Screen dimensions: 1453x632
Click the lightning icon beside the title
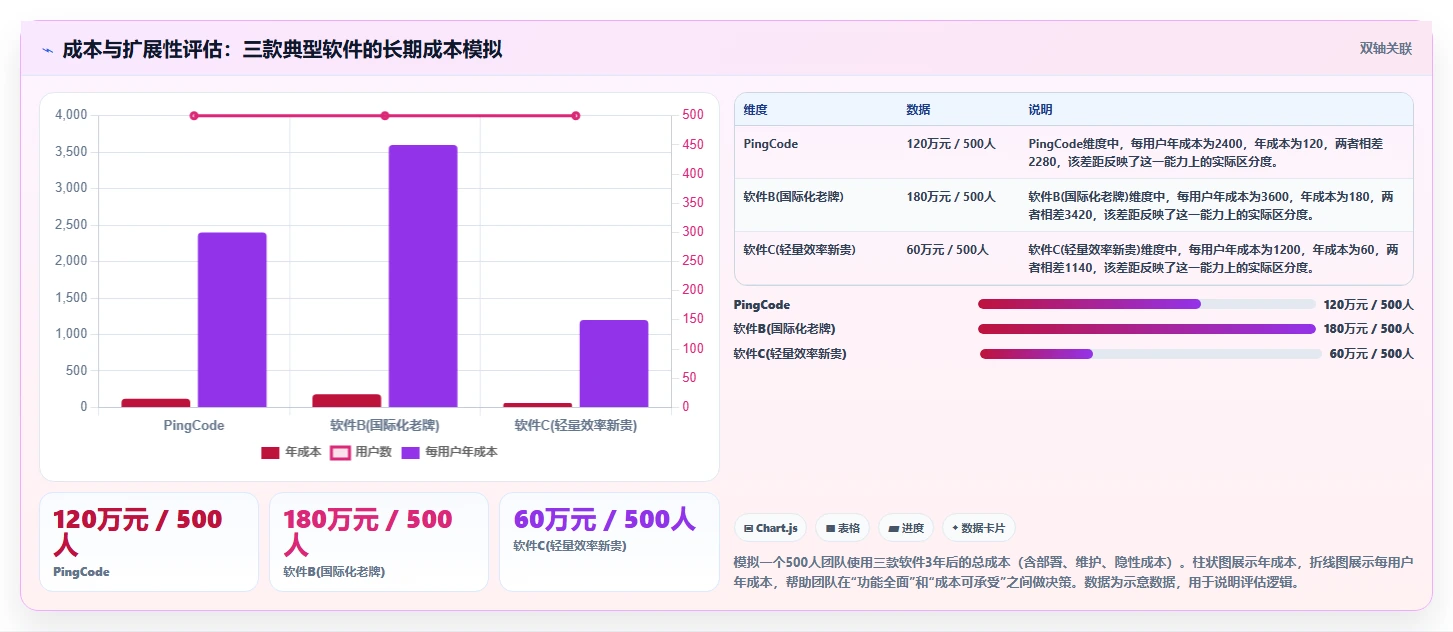pyautogui.click(x=47, y=50)
